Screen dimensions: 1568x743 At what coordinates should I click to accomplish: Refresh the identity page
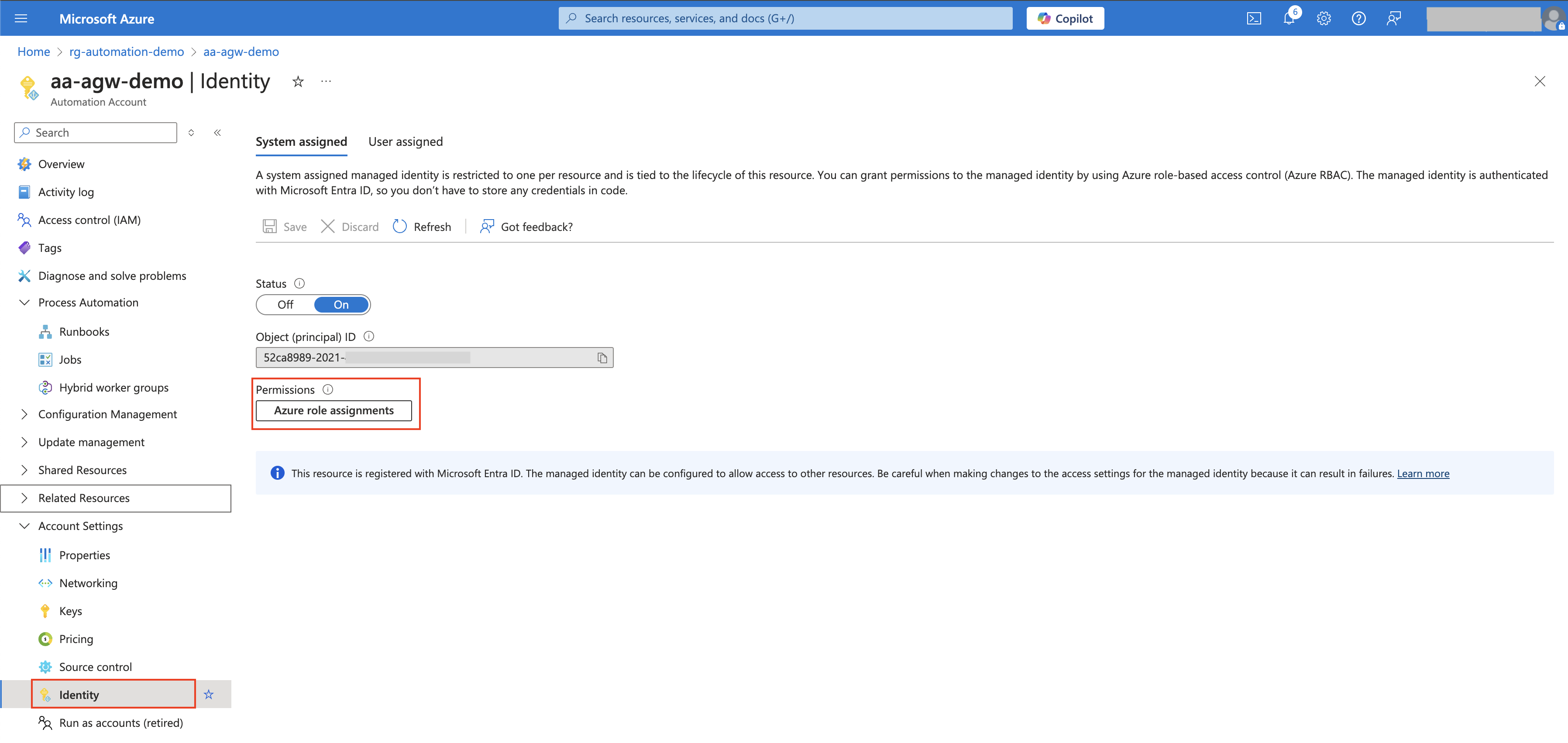422,227
